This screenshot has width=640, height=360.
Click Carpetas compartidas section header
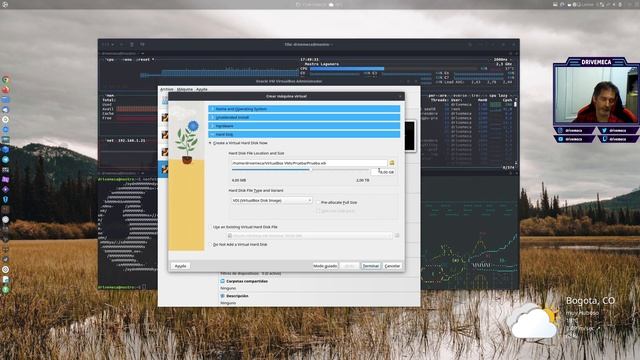247,281
